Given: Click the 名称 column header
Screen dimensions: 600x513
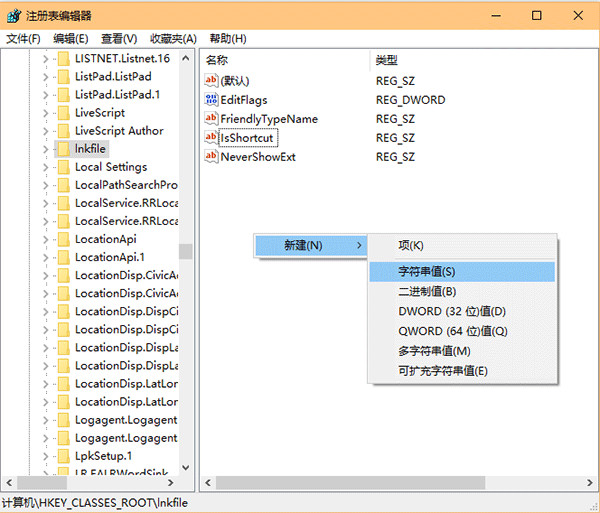Looking at the screenshot, I should [x=217, y=60].
